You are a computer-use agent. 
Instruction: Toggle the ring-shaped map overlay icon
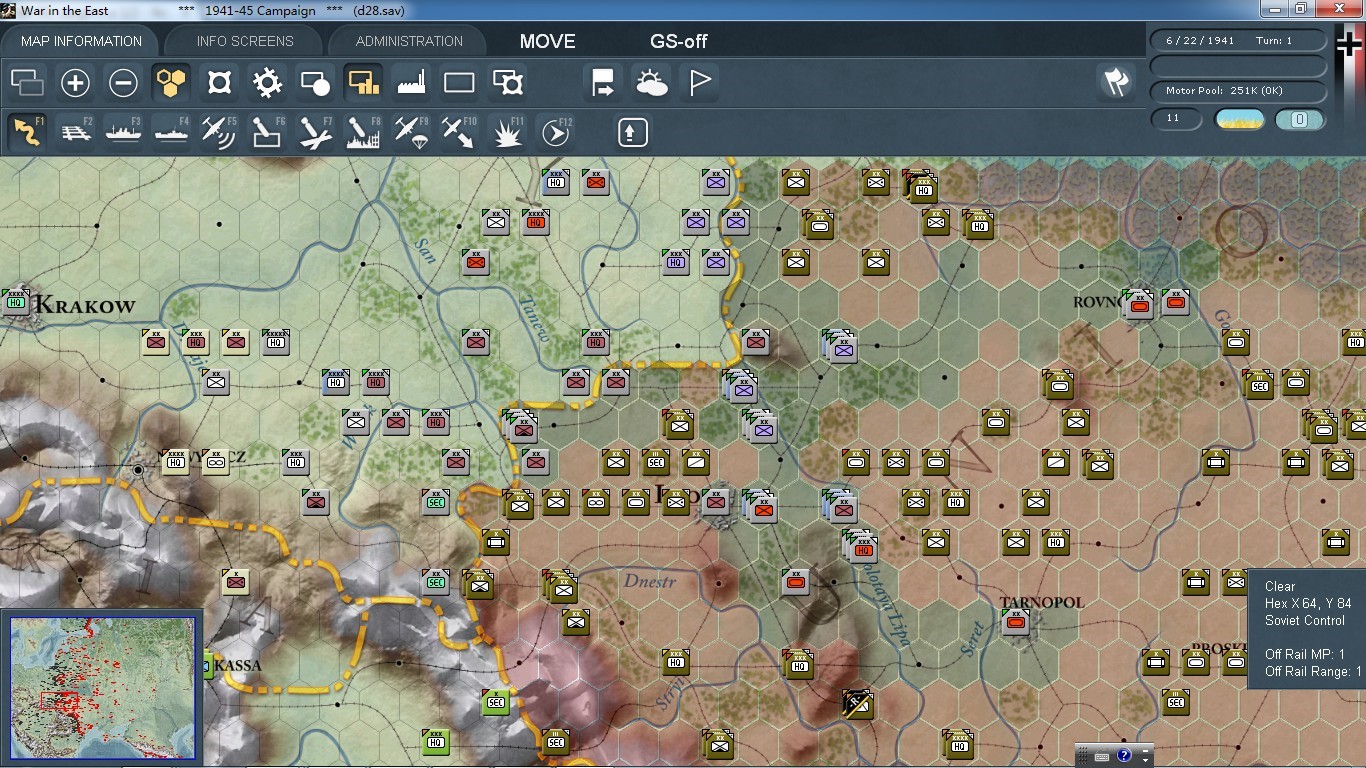click(x=219, y=83)
